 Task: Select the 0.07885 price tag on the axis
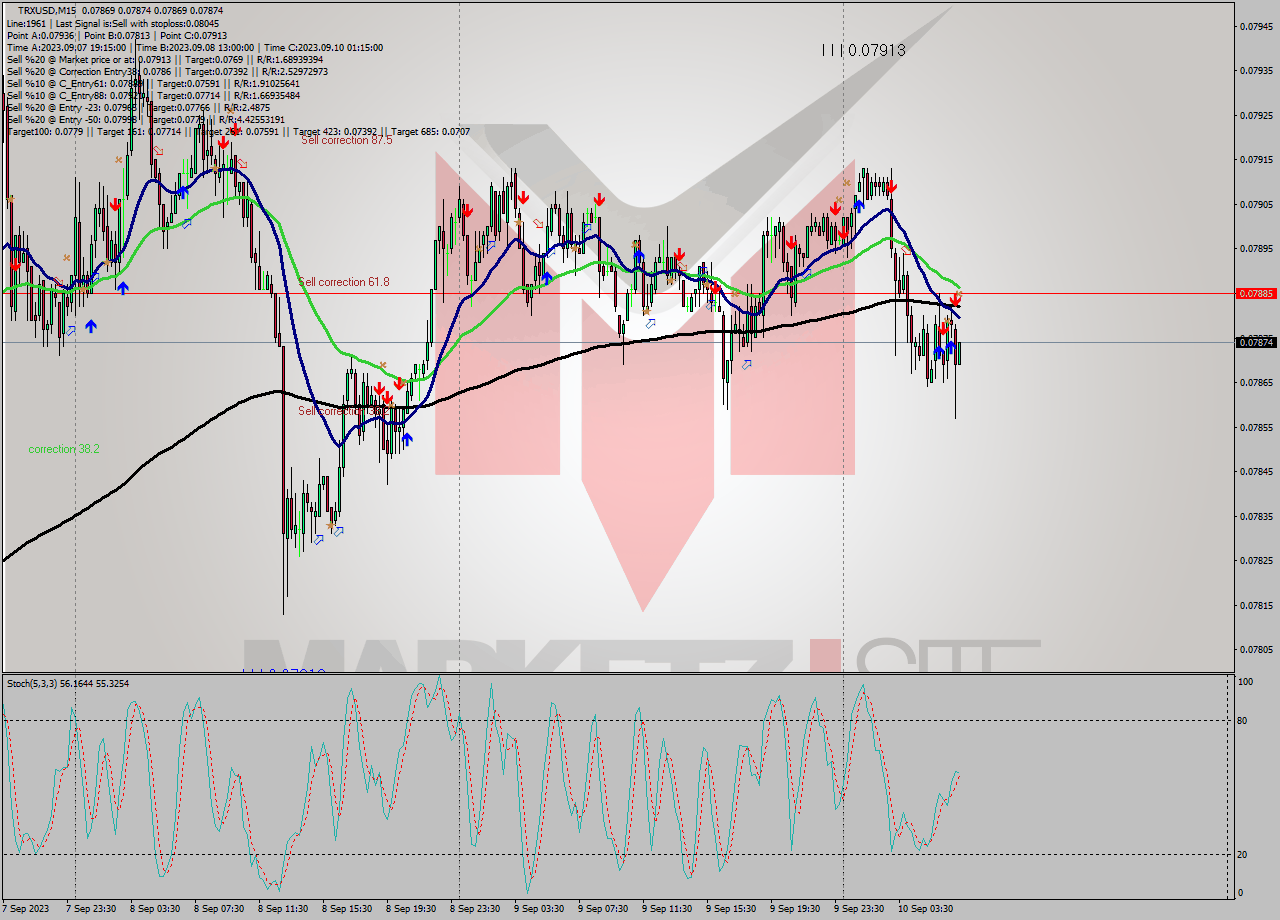[1256, 293]
